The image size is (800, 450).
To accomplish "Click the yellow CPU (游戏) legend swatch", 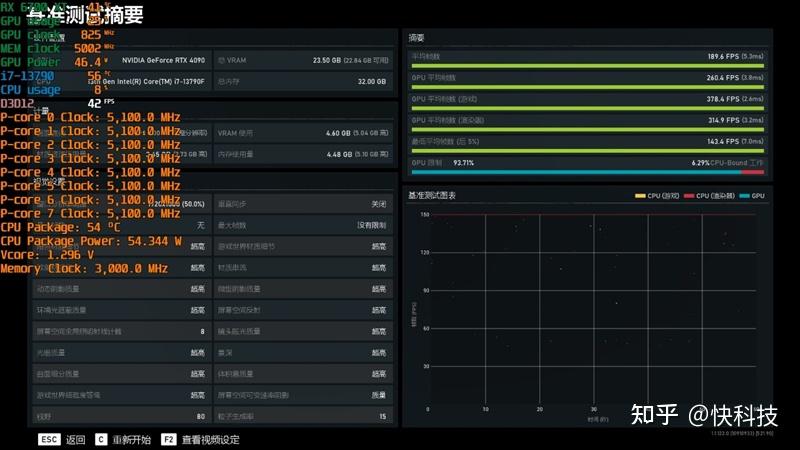I will 640,196.
